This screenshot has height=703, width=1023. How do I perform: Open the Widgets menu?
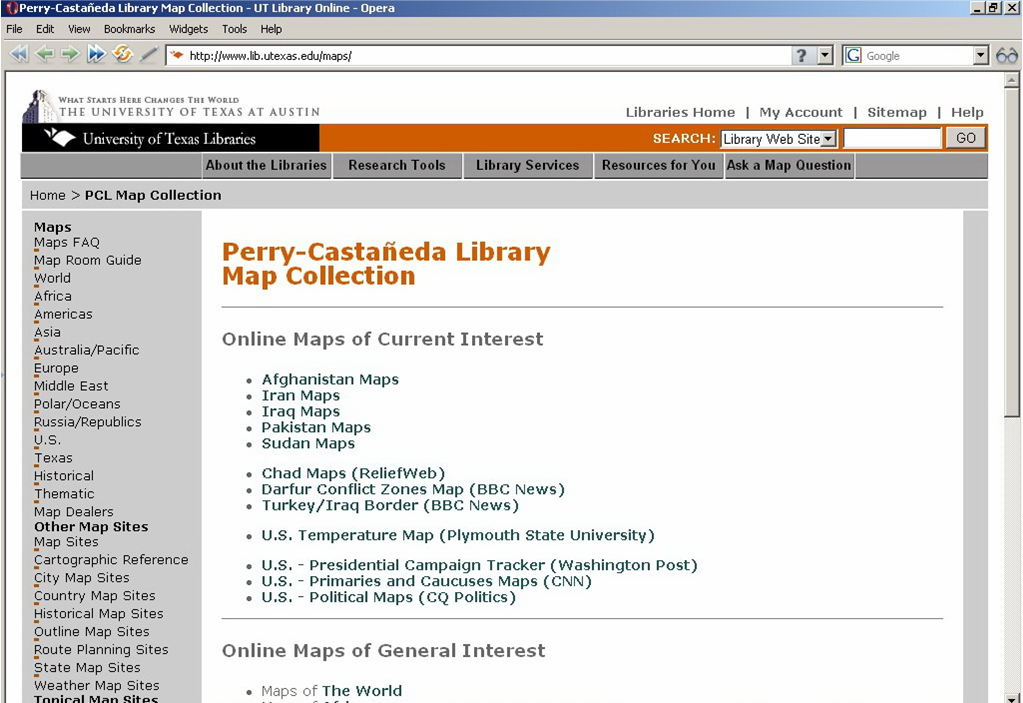pyautogui.click(x=188, y=29)
